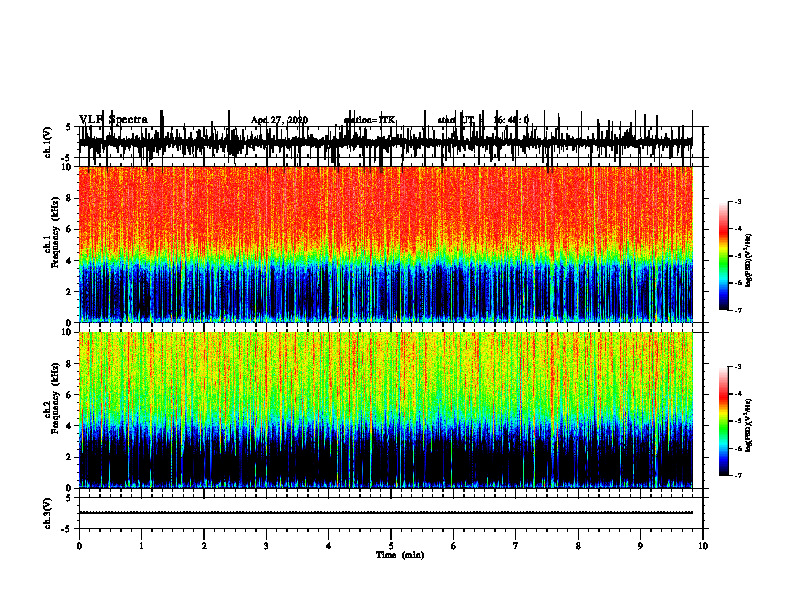The width and height of the screenshot is (792, 612).
Task: Click the flat ch.3 voltage trace
Action: coord(386,513)
